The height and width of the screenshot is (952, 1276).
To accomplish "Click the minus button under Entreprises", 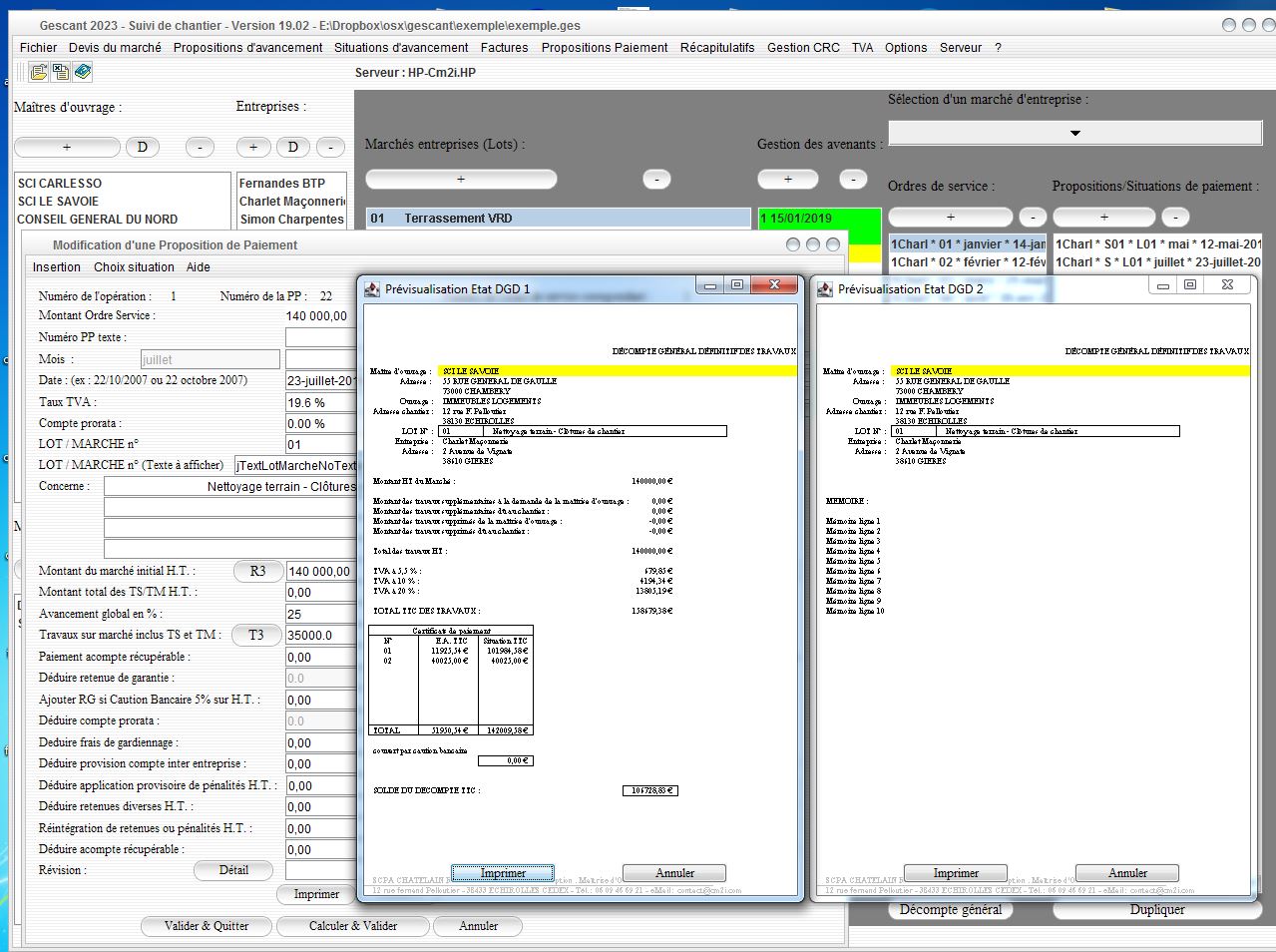I will (330, 148).
